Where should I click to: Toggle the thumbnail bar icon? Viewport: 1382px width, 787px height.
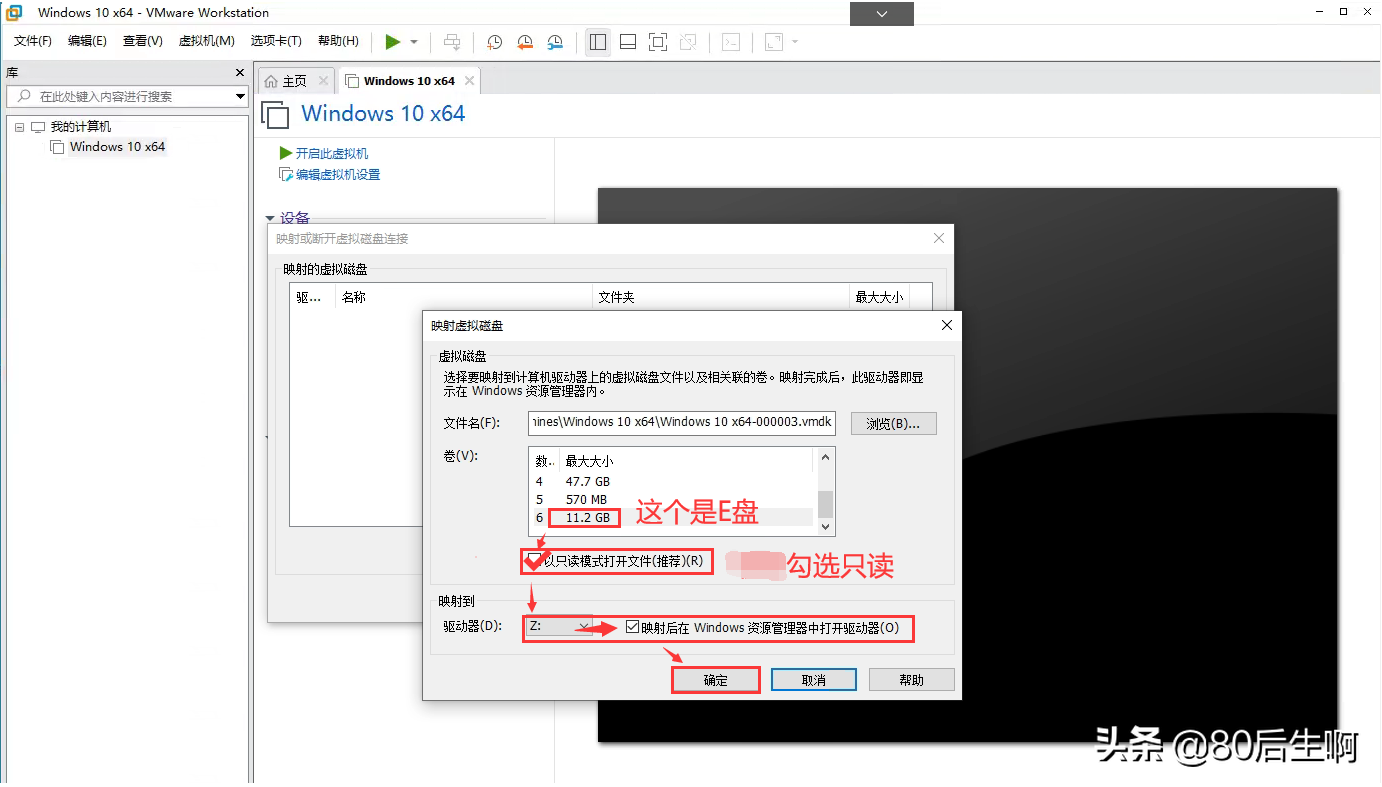(628, 42)
